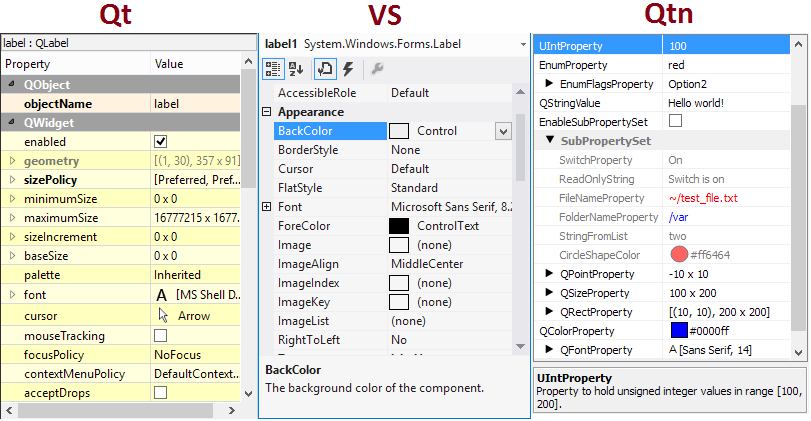Image resolution: width=811 pixels, height=421 pixels.
Task: Click the ForeColor black swatch
Action: click(399, 226)
